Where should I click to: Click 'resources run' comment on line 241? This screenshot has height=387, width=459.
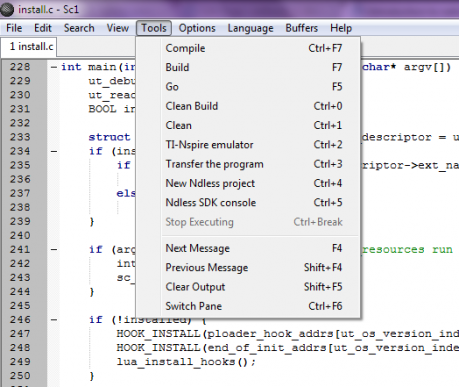click(x=407, y=250)
